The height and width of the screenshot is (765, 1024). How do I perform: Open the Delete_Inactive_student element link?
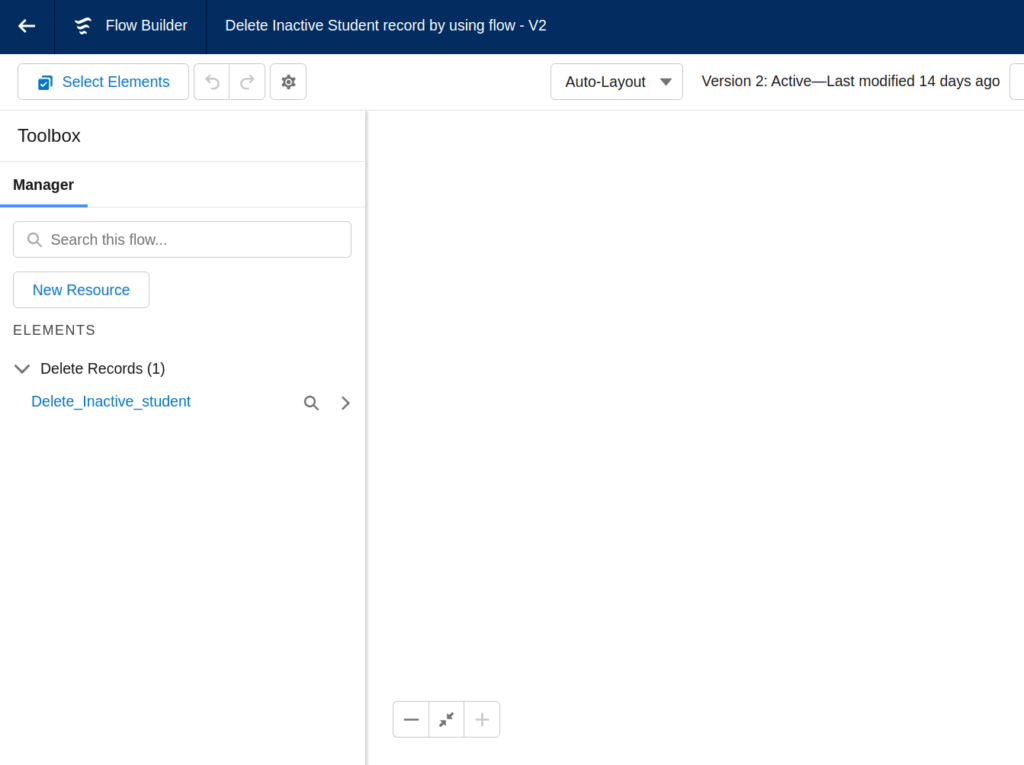coord(111,402)
